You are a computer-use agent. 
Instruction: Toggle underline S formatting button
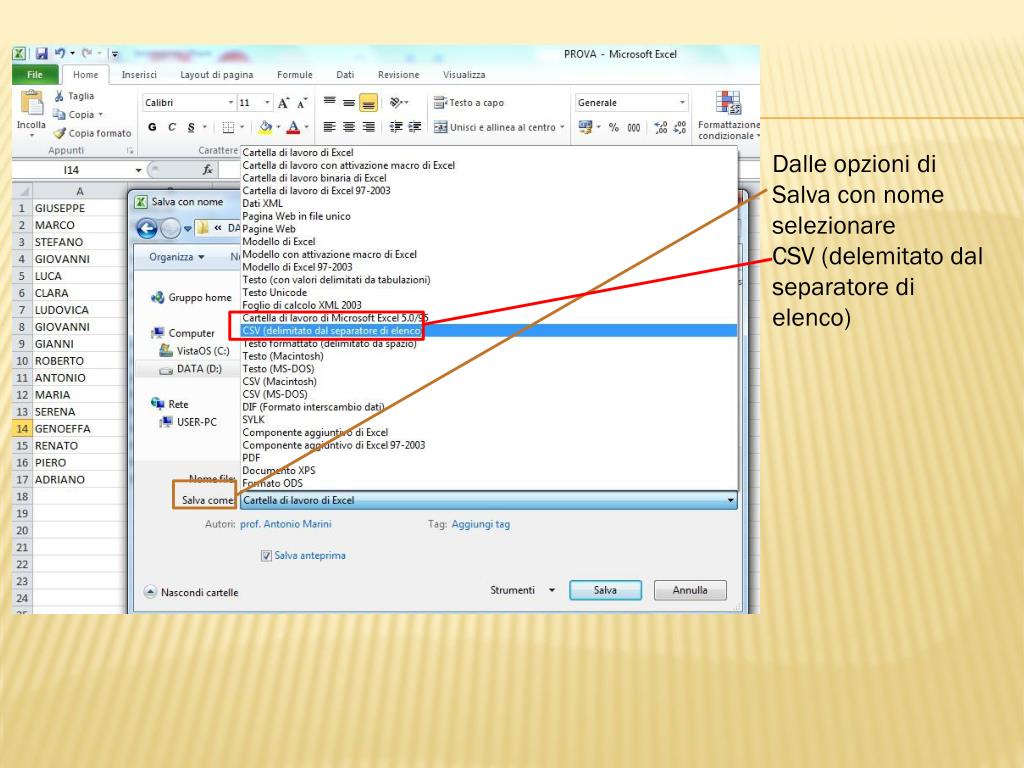(x=191, y=127)
